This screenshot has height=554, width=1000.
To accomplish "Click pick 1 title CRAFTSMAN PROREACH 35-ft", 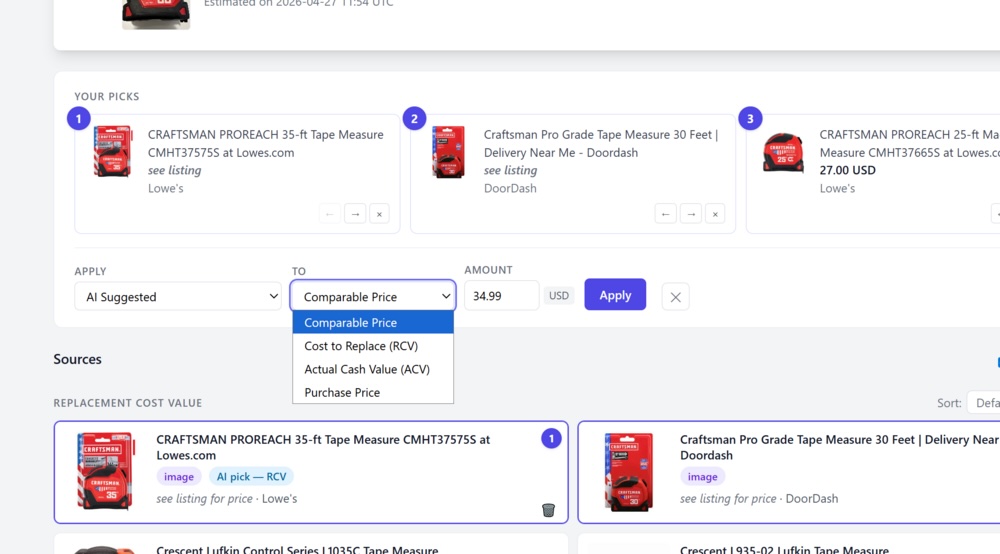I will tap(265, 143).
